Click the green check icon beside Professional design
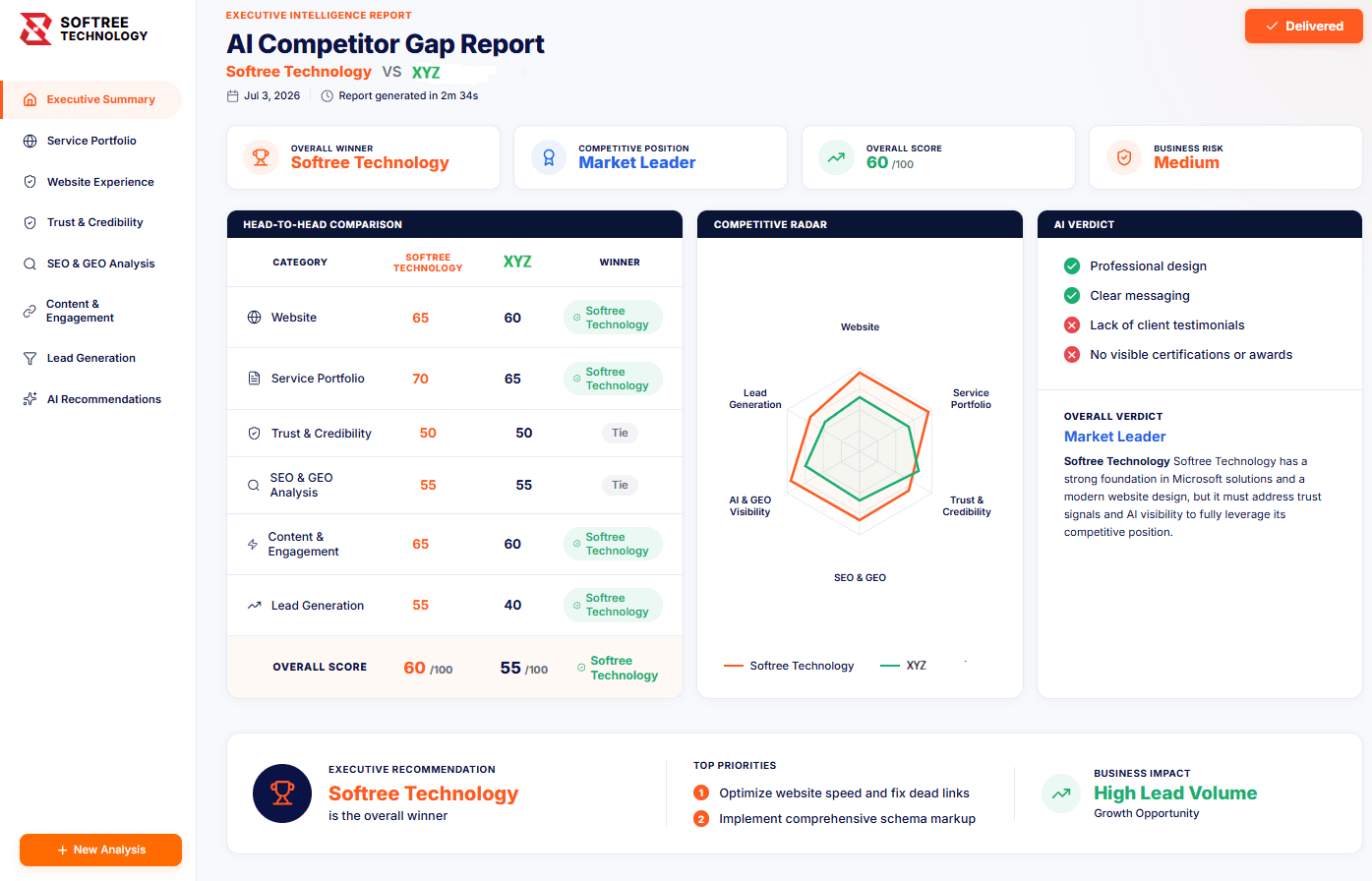 [x=1072, y=265]
